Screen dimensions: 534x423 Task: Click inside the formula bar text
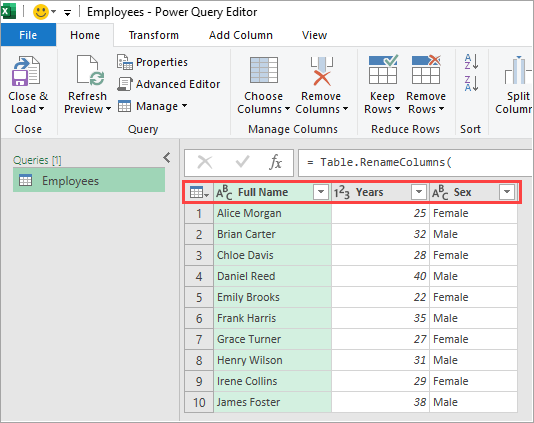click(x=415, y=162)
